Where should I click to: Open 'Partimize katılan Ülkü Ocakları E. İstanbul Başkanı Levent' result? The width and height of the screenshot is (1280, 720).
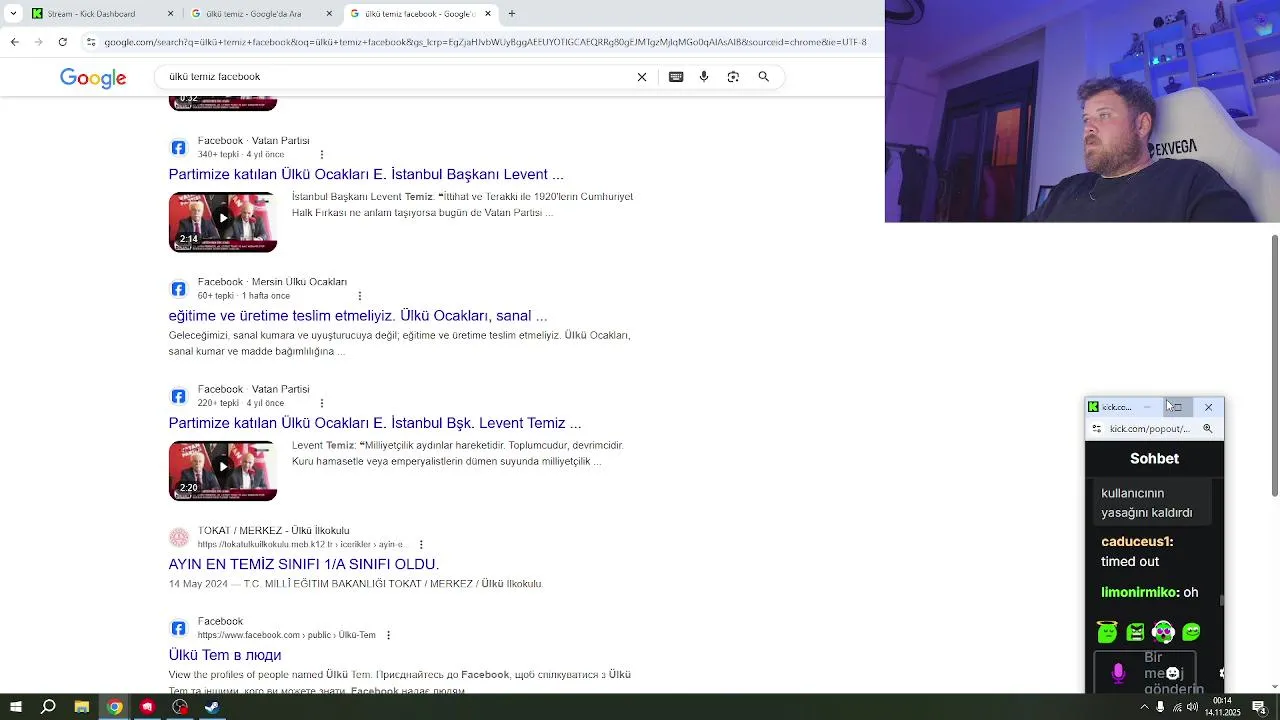[366, 174]
